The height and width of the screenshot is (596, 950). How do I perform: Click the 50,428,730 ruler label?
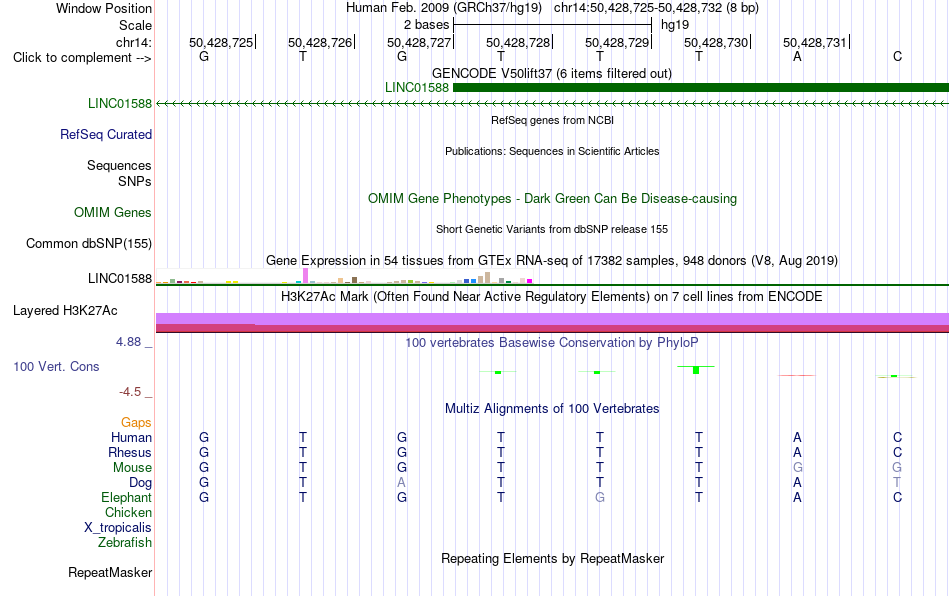click(x=716, y=42)
